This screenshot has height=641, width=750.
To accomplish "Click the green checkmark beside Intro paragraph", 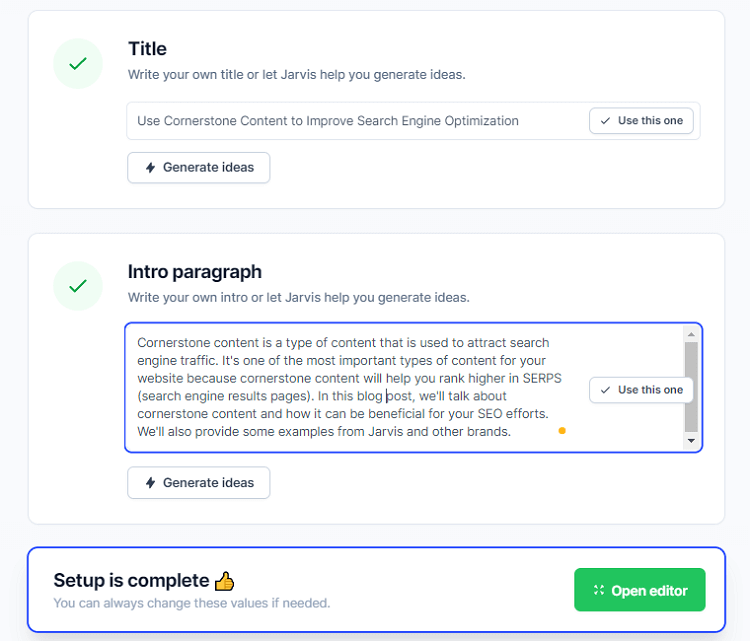I will click(77, 286).
